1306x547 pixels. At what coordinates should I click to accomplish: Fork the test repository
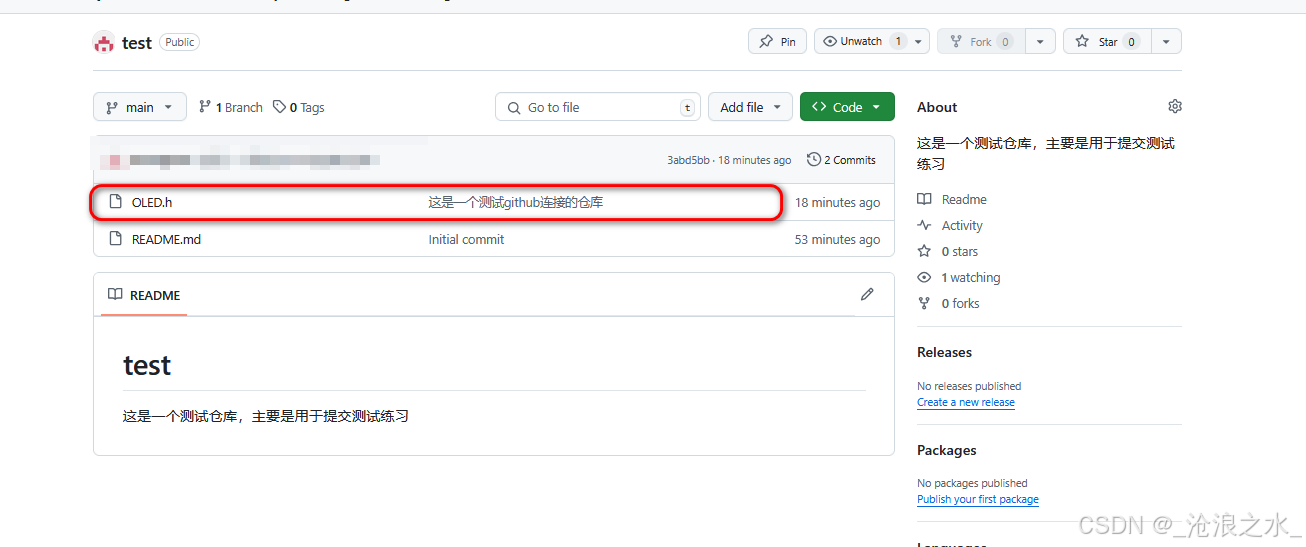[x=980, y=41]
